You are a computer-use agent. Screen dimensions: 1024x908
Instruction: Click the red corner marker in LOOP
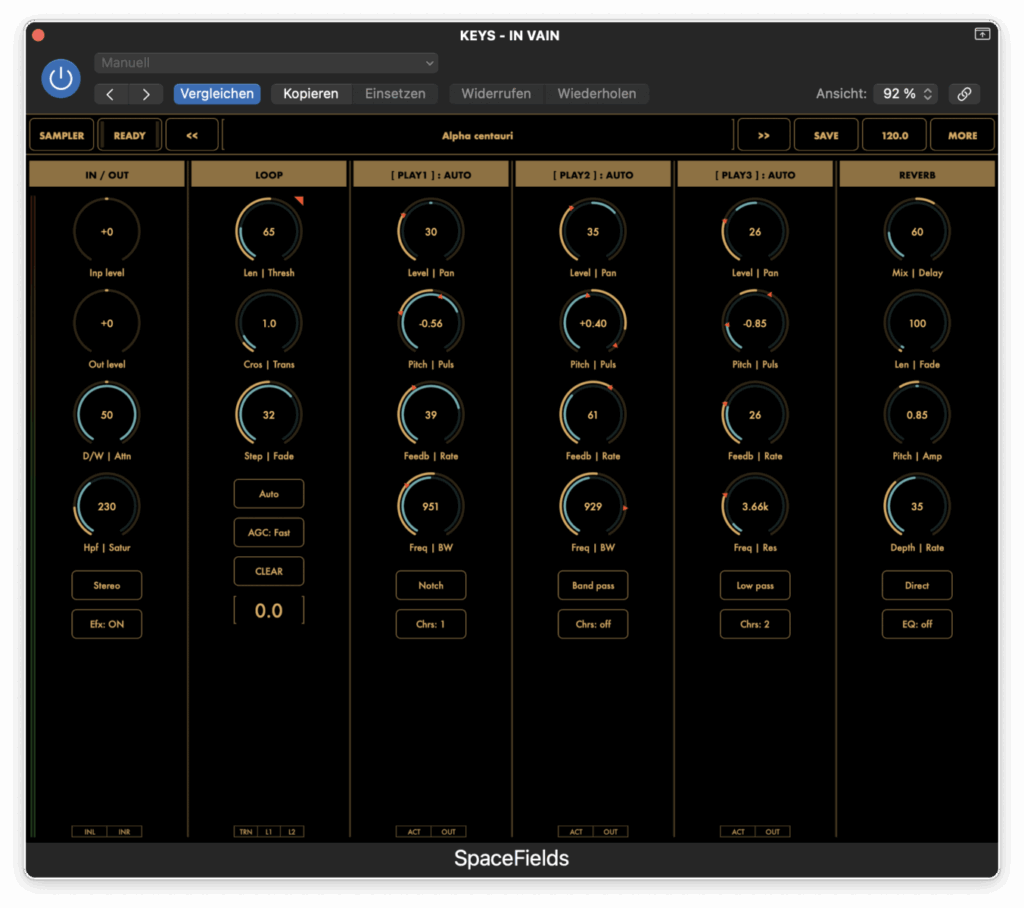(298, 201)
